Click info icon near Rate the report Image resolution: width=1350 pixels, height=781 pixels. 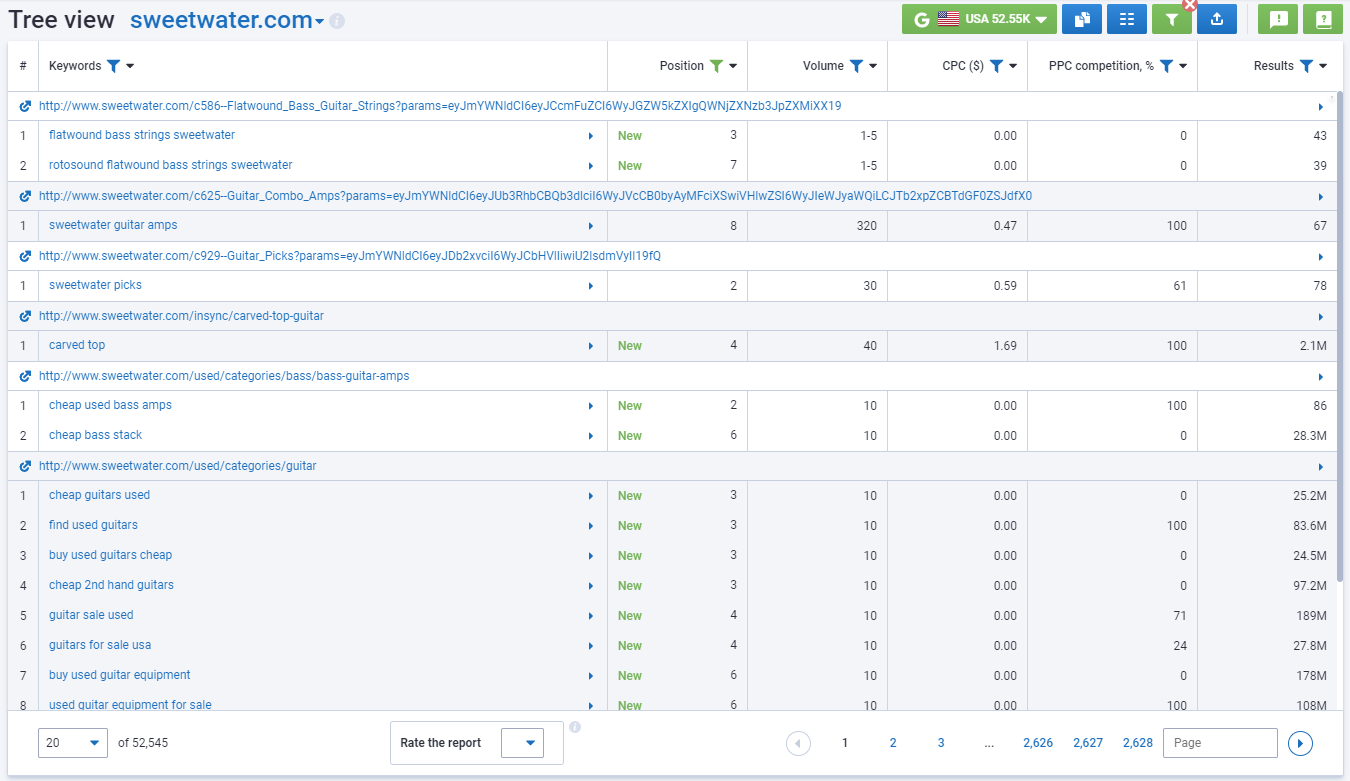coord(575,727)
